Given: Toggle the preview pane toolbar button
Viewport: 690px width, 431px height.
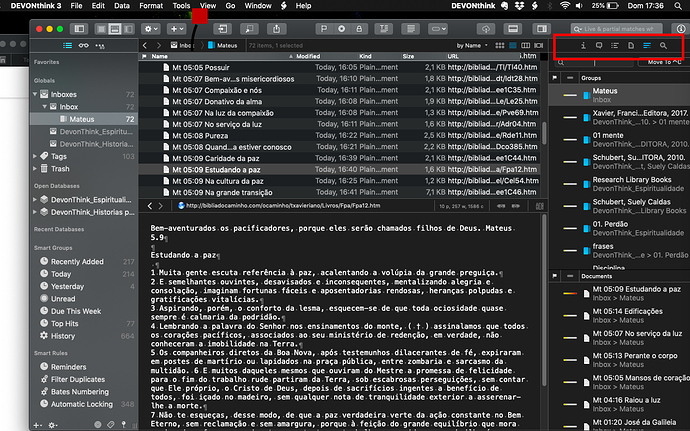Looking at the screenshot, I should pyautogui.click(x=513, y=29).
